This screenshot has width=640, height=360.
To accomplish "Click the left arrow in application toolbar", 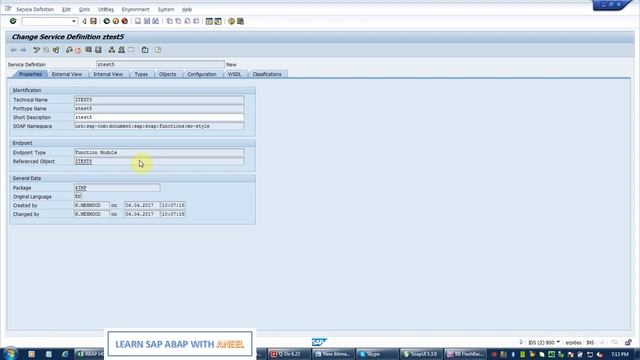I will (x=13, y=50).
